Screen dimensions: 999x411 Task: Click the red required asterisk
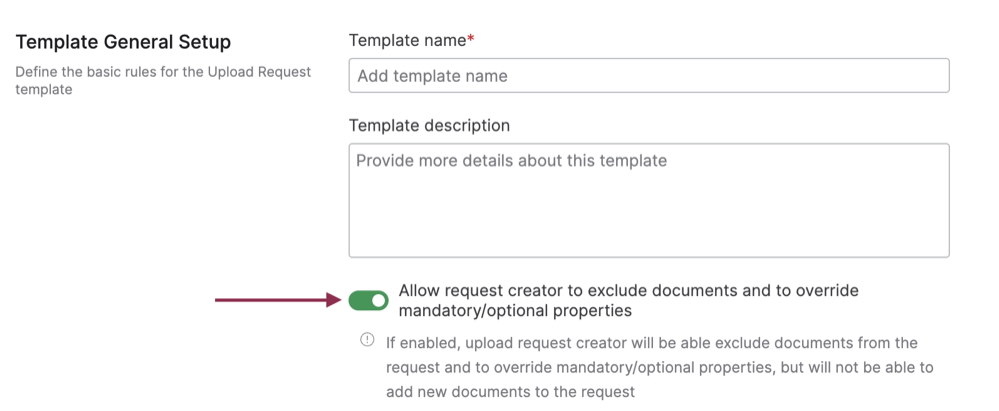coord(471,41)
